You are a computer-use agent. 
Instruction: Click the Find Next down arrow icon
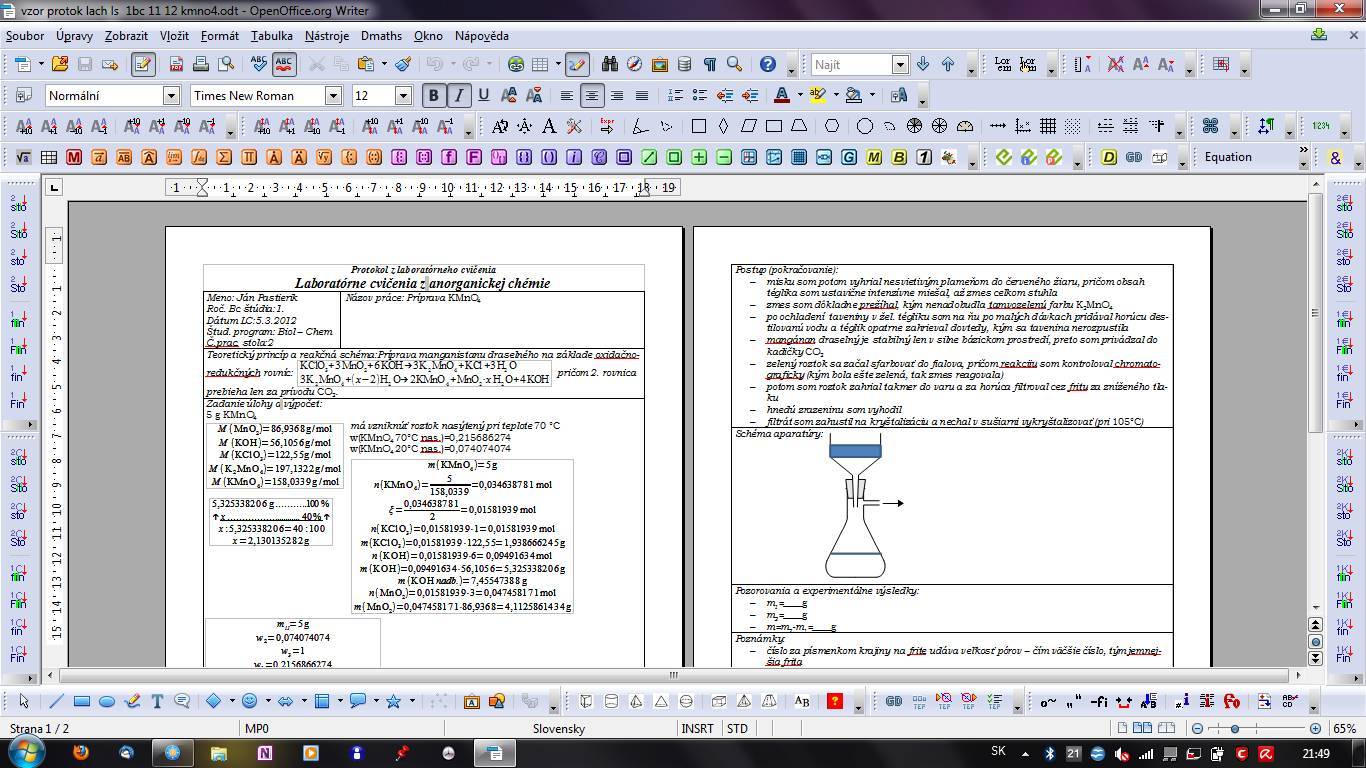pyautogui.click(x=923, y=64)
